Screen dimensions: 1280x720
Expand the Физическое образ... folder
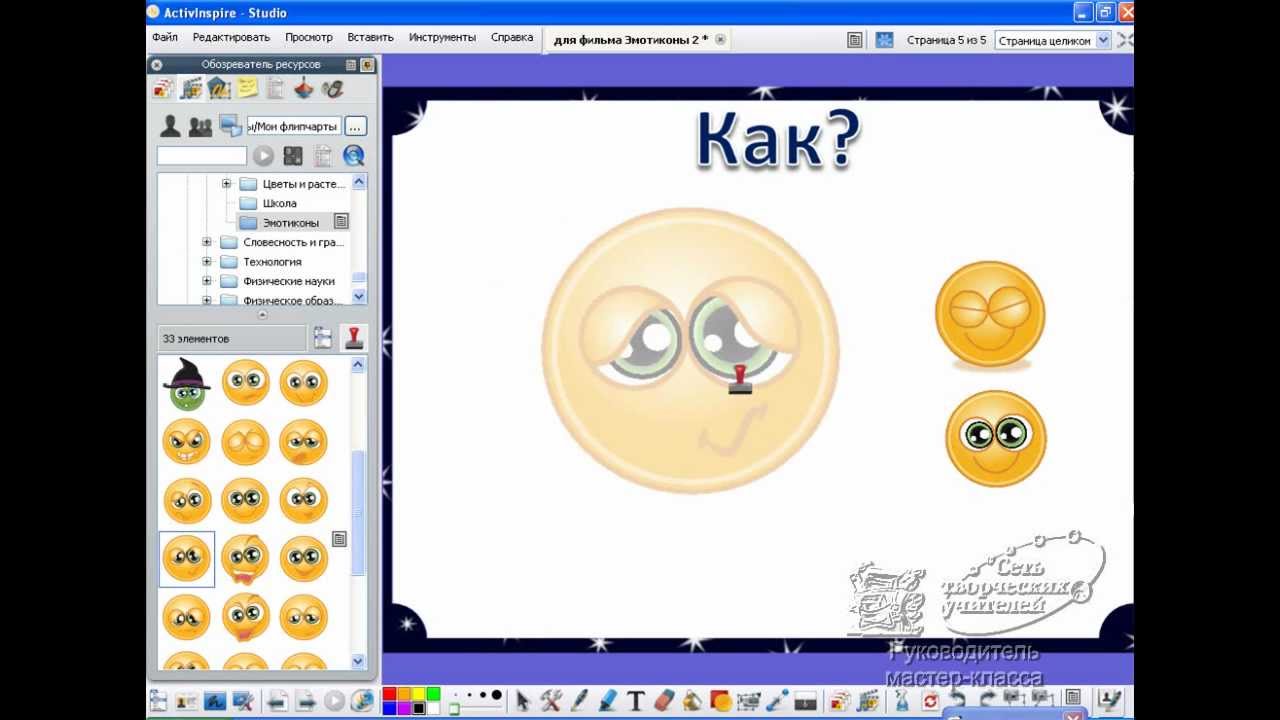[207, 300]
